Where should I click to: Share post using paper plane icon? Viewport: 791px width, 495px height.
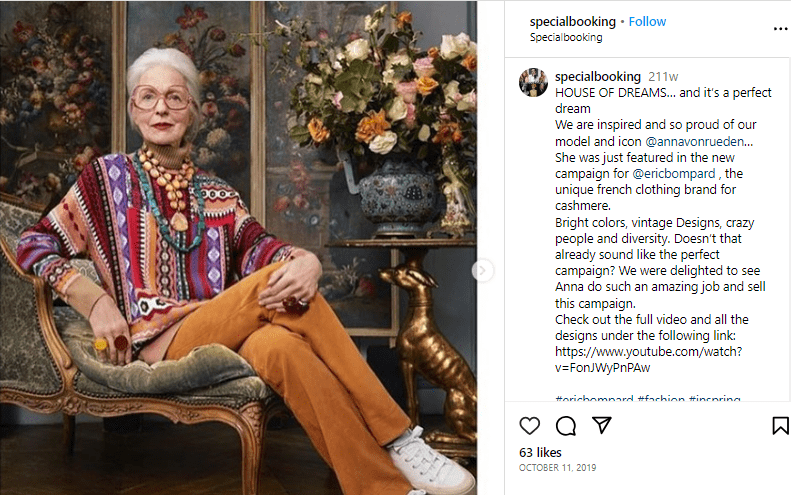tap(601, 425)
